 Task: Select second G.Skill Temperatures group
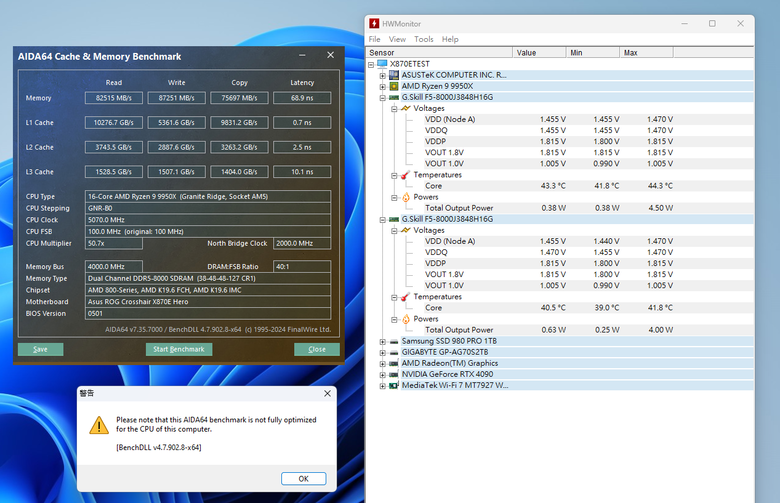coord(437,297)
